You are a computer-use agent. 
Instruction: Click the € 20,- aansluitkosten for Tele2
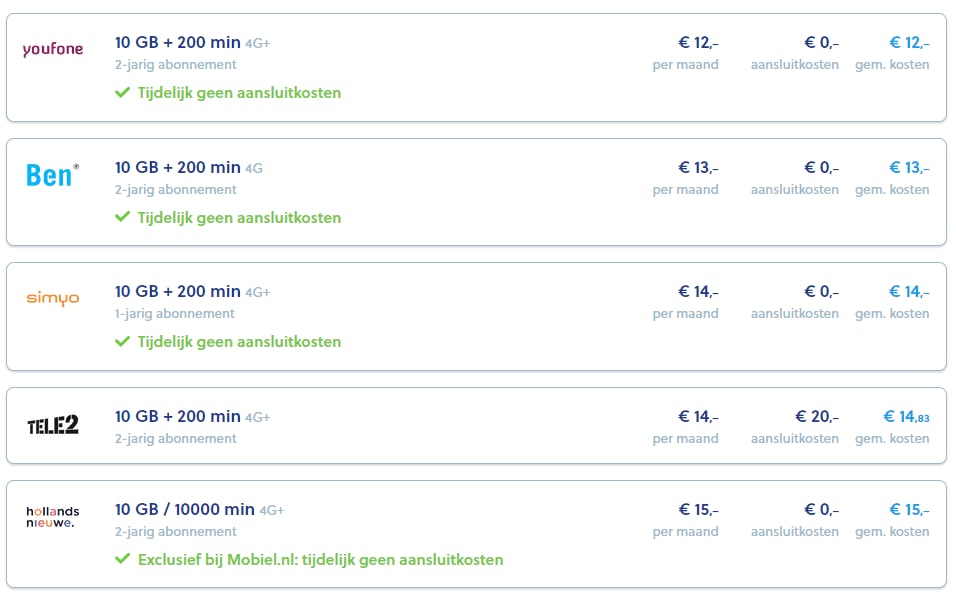click(817, 417)
